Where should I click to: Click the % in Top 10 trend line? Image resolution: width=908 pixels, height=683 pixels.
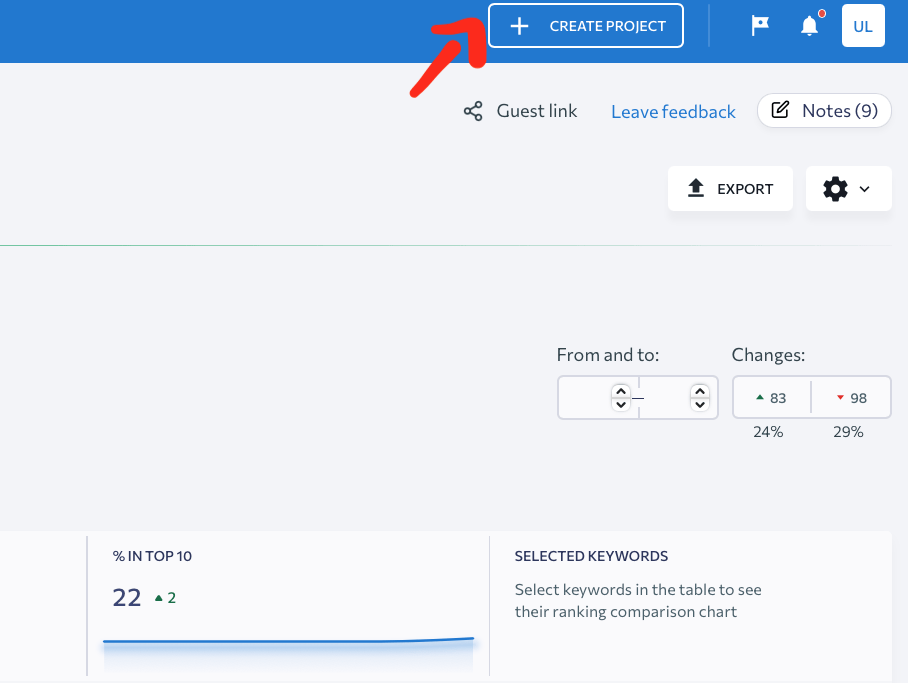tap(288, 640)
